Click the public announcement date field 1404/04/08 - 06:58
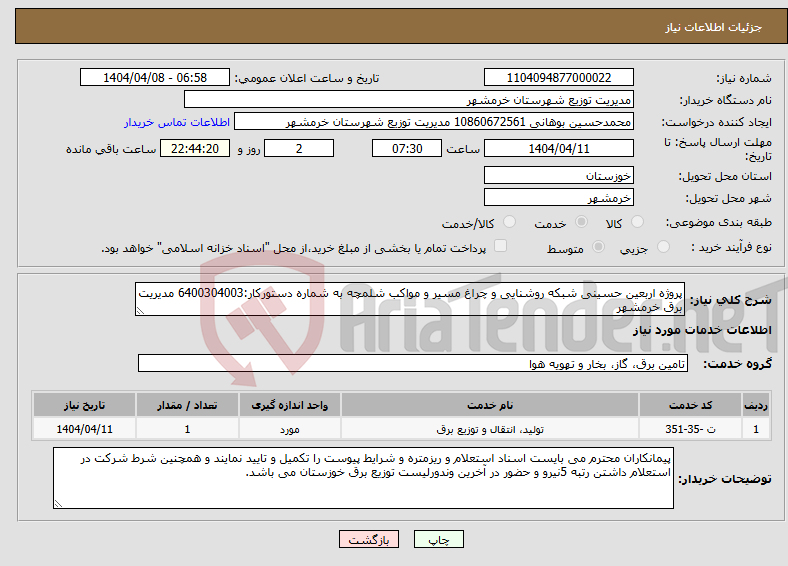The height and width of the screenshot is (566, 788). pos(155,77)
